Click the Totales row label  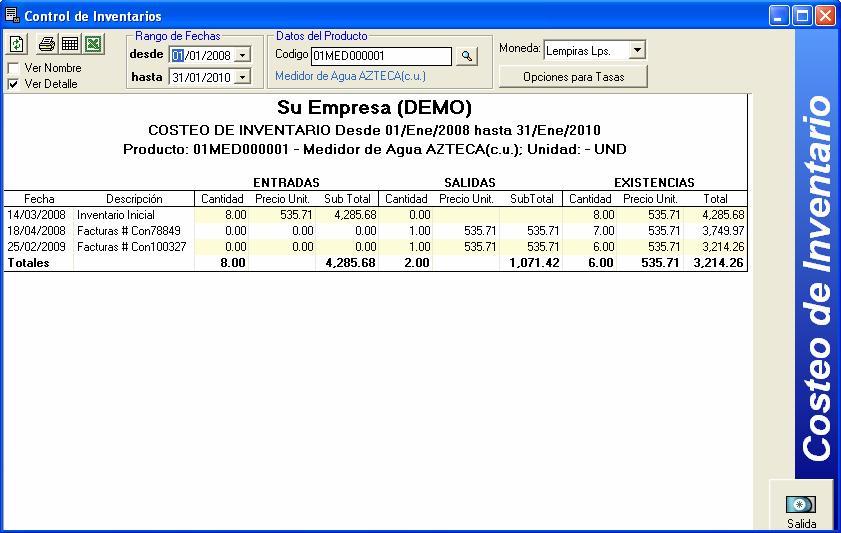click(28, 263)
